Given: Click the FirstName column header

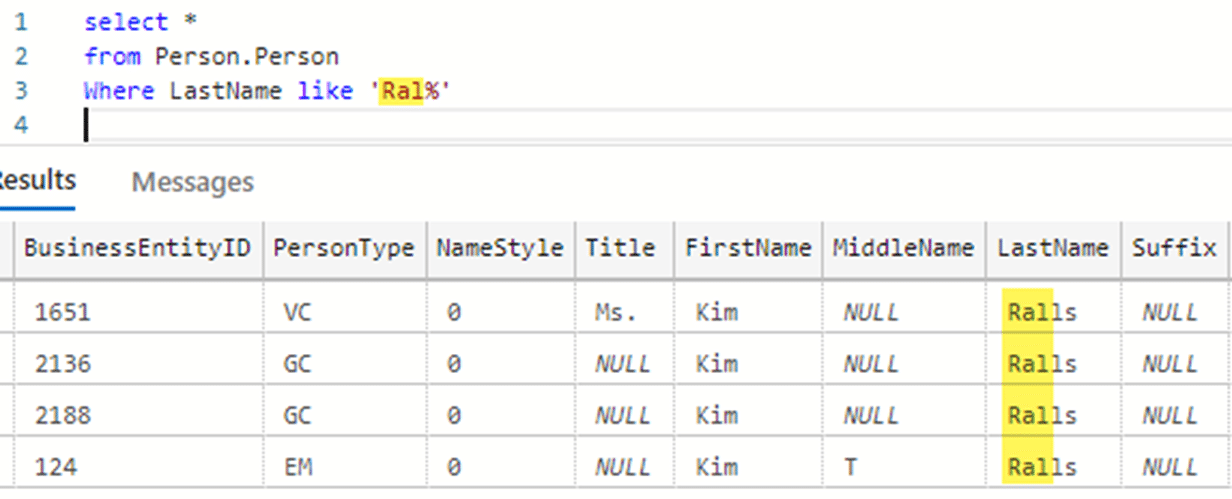Looking at the screenshot, I should (x=747, y=248).
